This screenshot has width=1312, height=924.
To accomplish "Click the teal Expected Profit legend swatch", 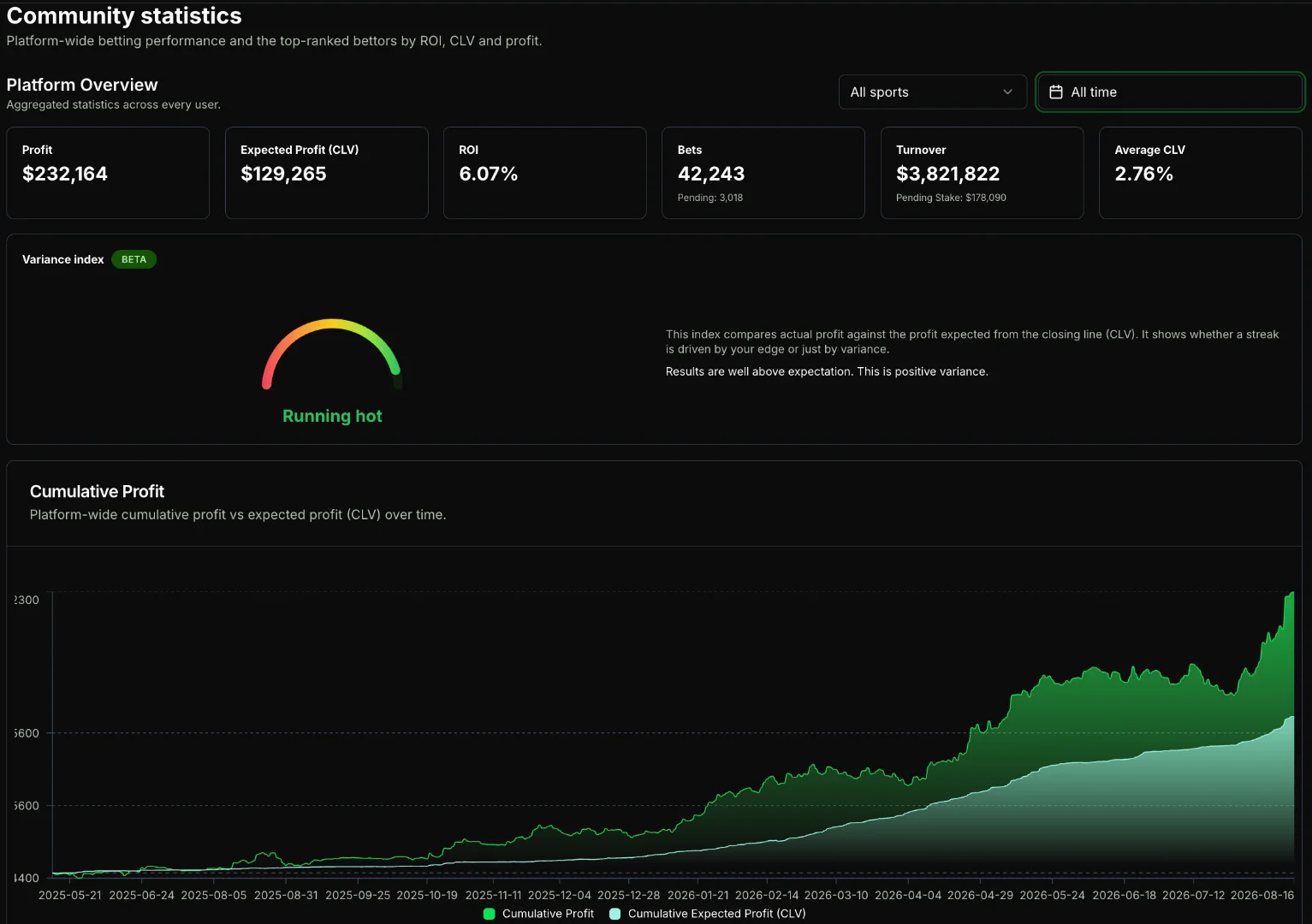I will coord(614,914).
